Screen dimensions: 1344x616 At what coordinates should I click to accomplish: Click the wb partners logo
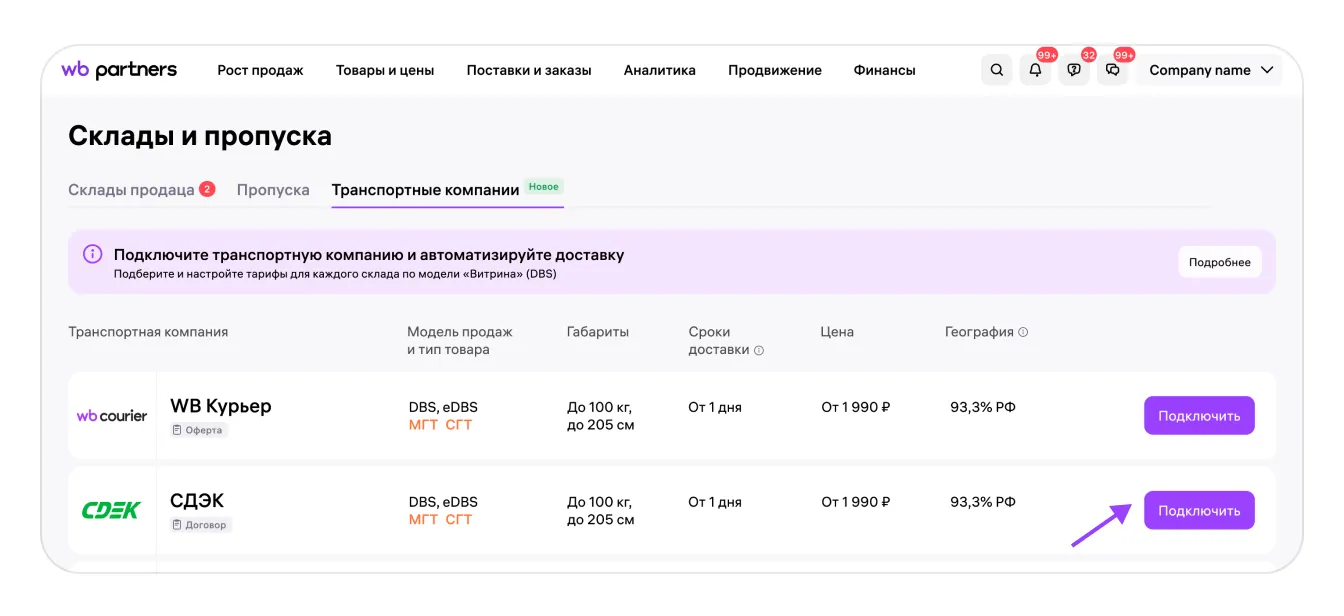point(119,70)
